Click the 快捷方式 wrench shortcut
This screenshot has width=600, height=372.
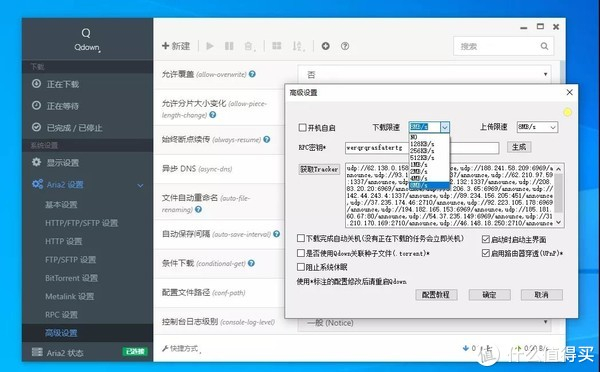tap(181, 348)
